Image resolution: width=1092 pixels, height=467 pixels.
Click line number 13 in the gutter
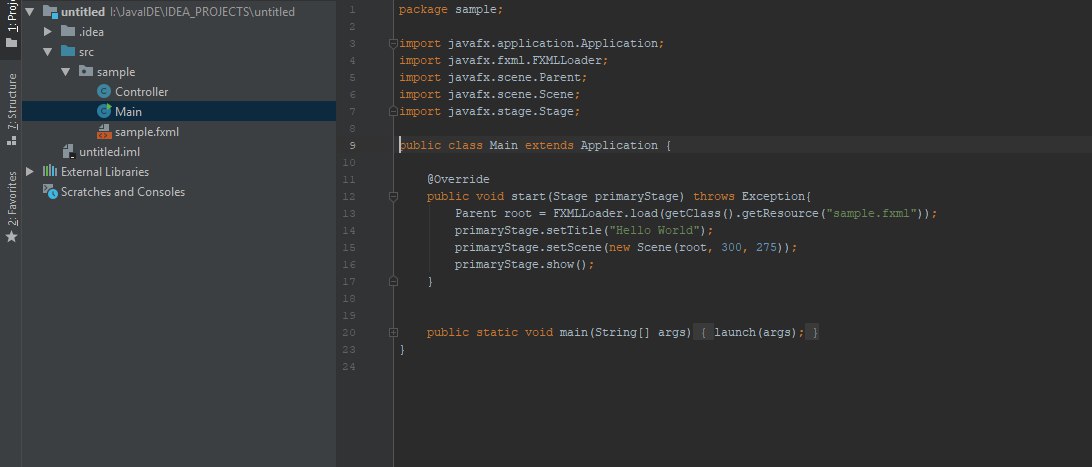(x=350, y=214)
